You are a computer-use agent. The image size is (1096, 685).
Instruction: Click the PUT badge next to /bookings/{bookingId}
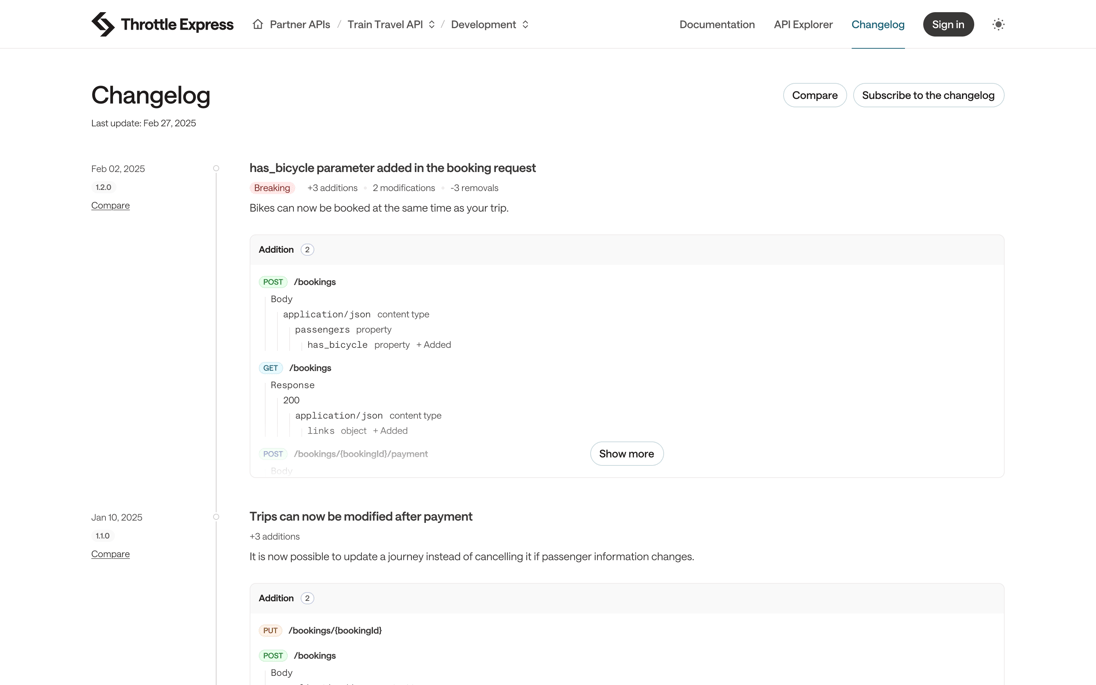point(269,630)
